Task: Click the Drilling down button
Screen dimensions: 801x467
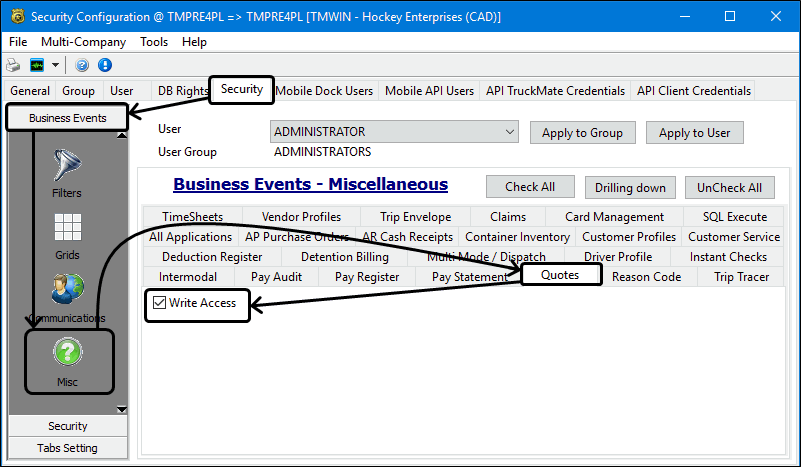Action: click(630, 188)
